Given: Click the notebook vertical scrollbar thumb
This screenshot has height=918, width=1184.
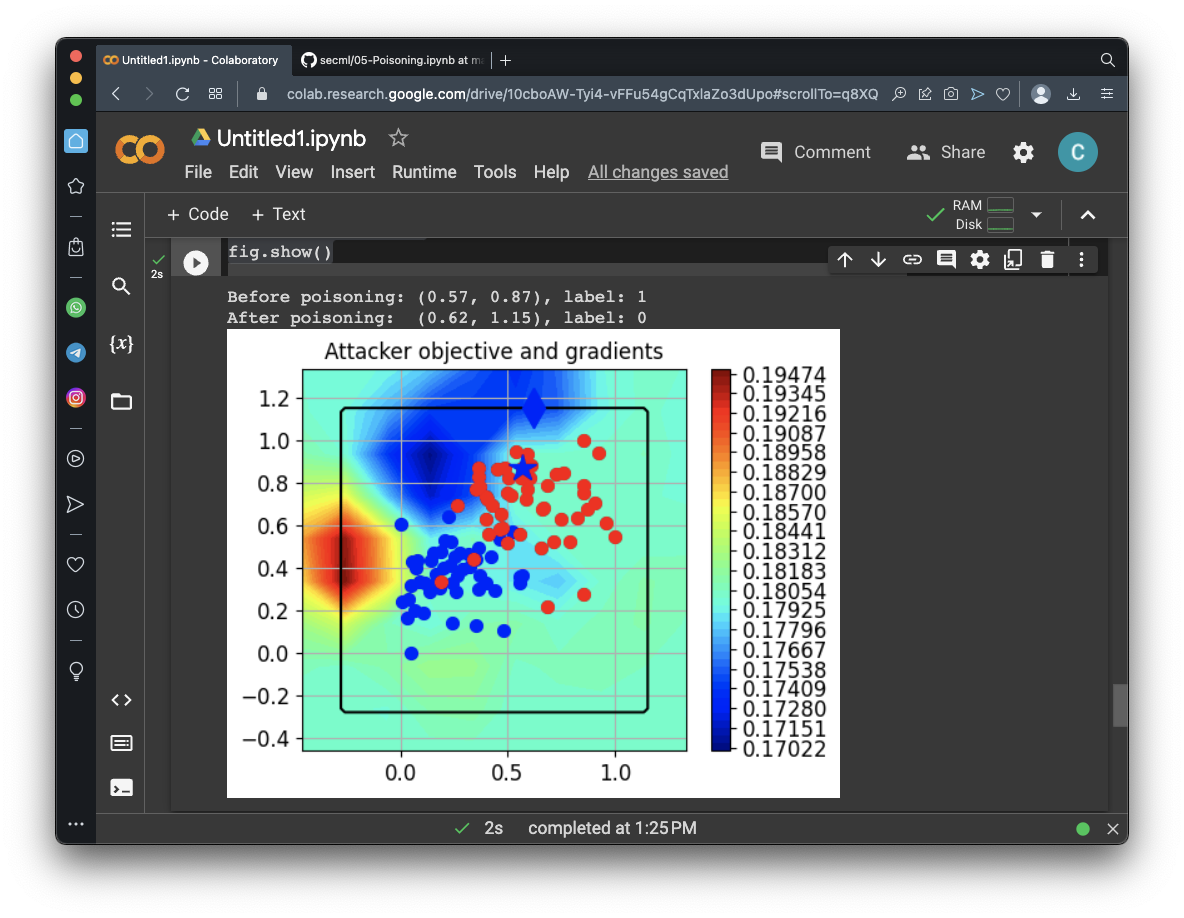Looking at the screenshot, I should (x=1120, y=705).
